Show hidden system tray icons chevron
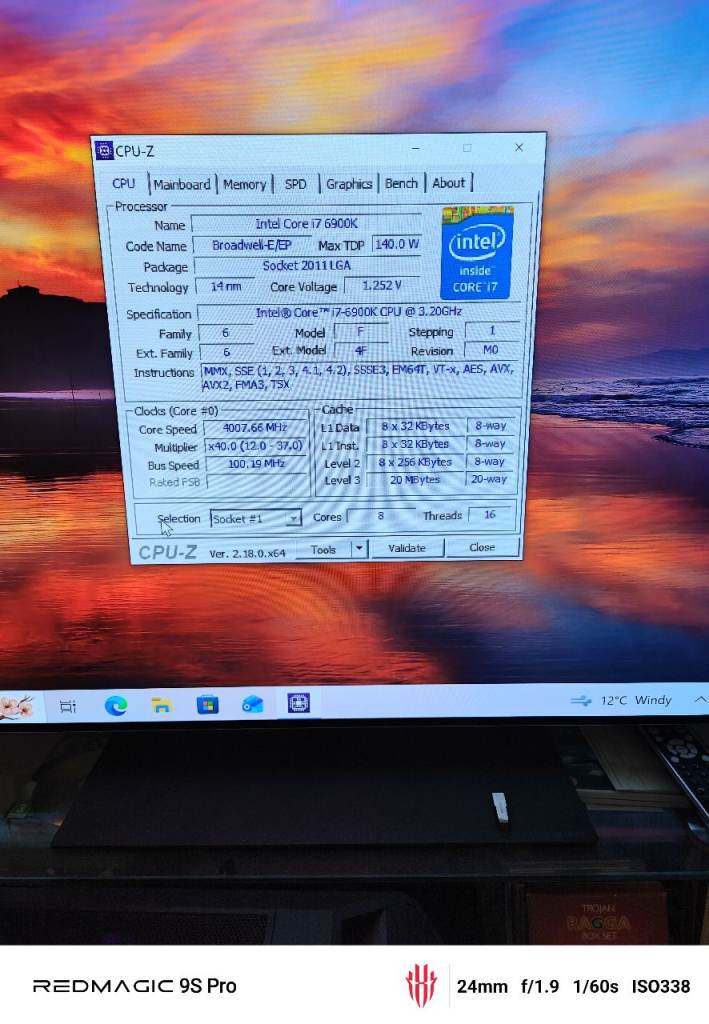This screenshot has height=1024, width=709. coord(700,698)
